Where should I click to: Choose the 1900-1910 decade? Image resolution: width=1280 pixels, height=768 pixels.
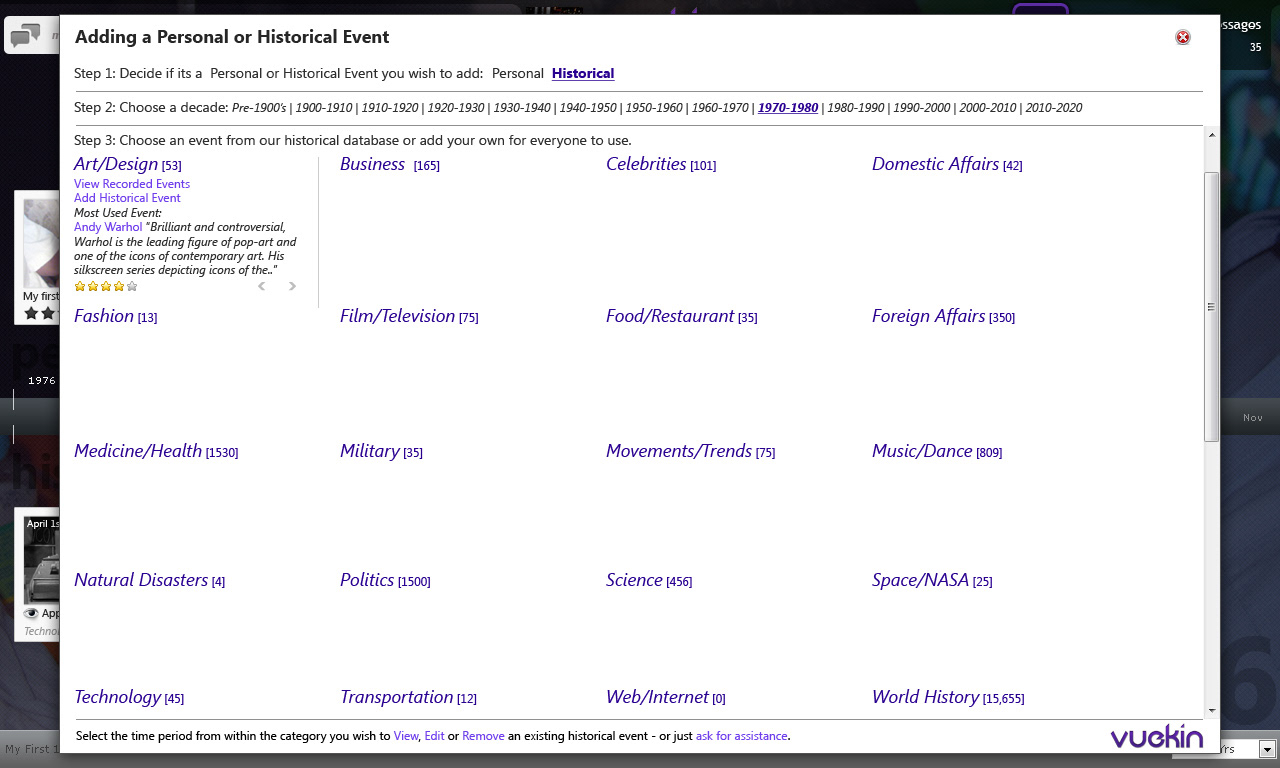pos(324,108)
